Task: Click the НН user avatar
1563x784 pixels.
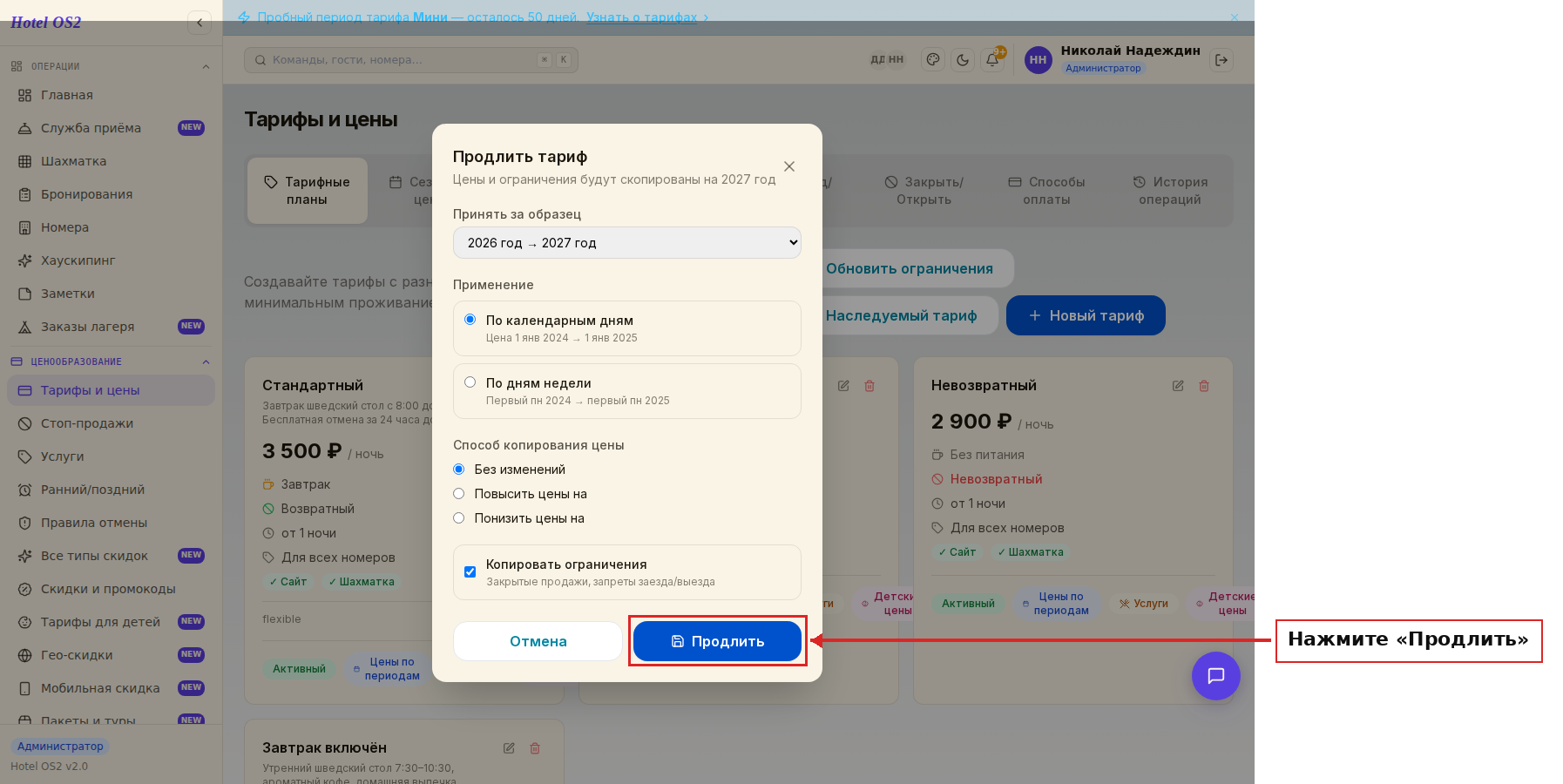Action: click(1038, 60)
